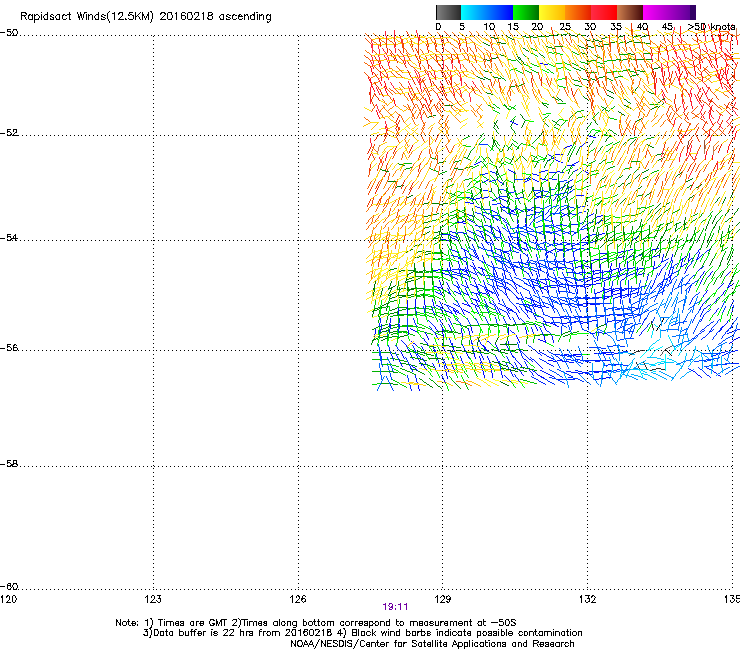The width and height of the screenshot is (740, 650).
Task: Click the 126 longitude axis label
Action: click(x=298, y=599)
